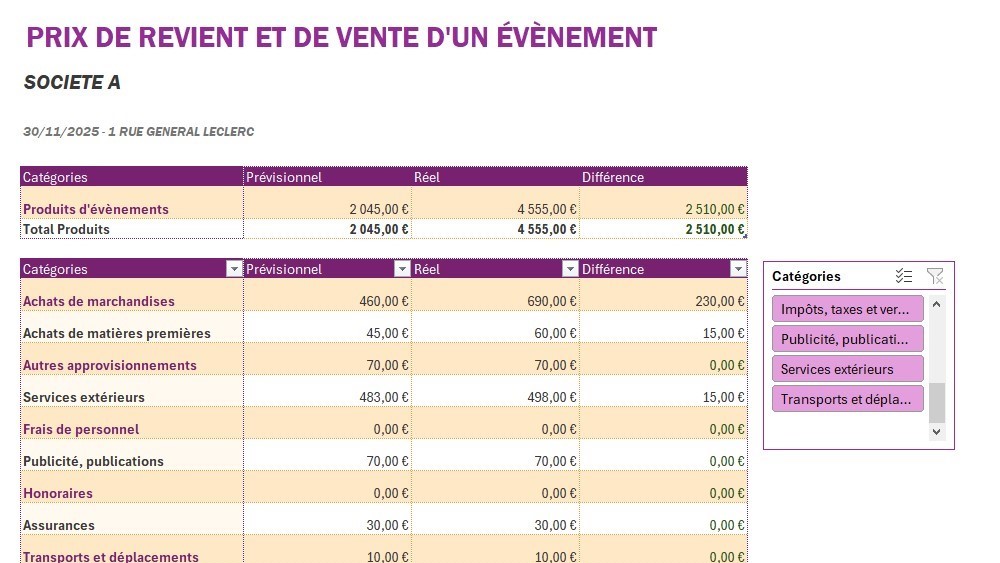Select the Catégories slicer header title
1000x563 pixels.
click(x=806, y=276)
